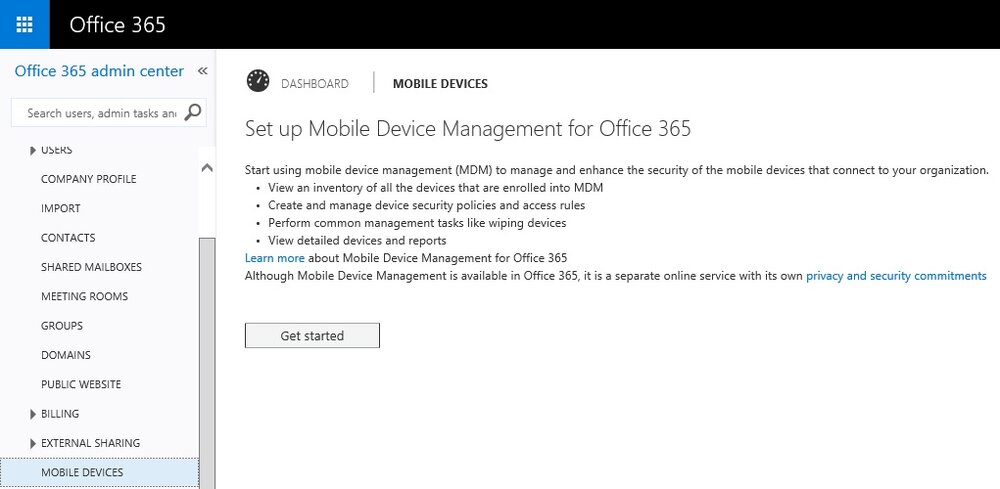
Task: Select the MOBILE DEVICES header tab
Action: click(440, 84)
